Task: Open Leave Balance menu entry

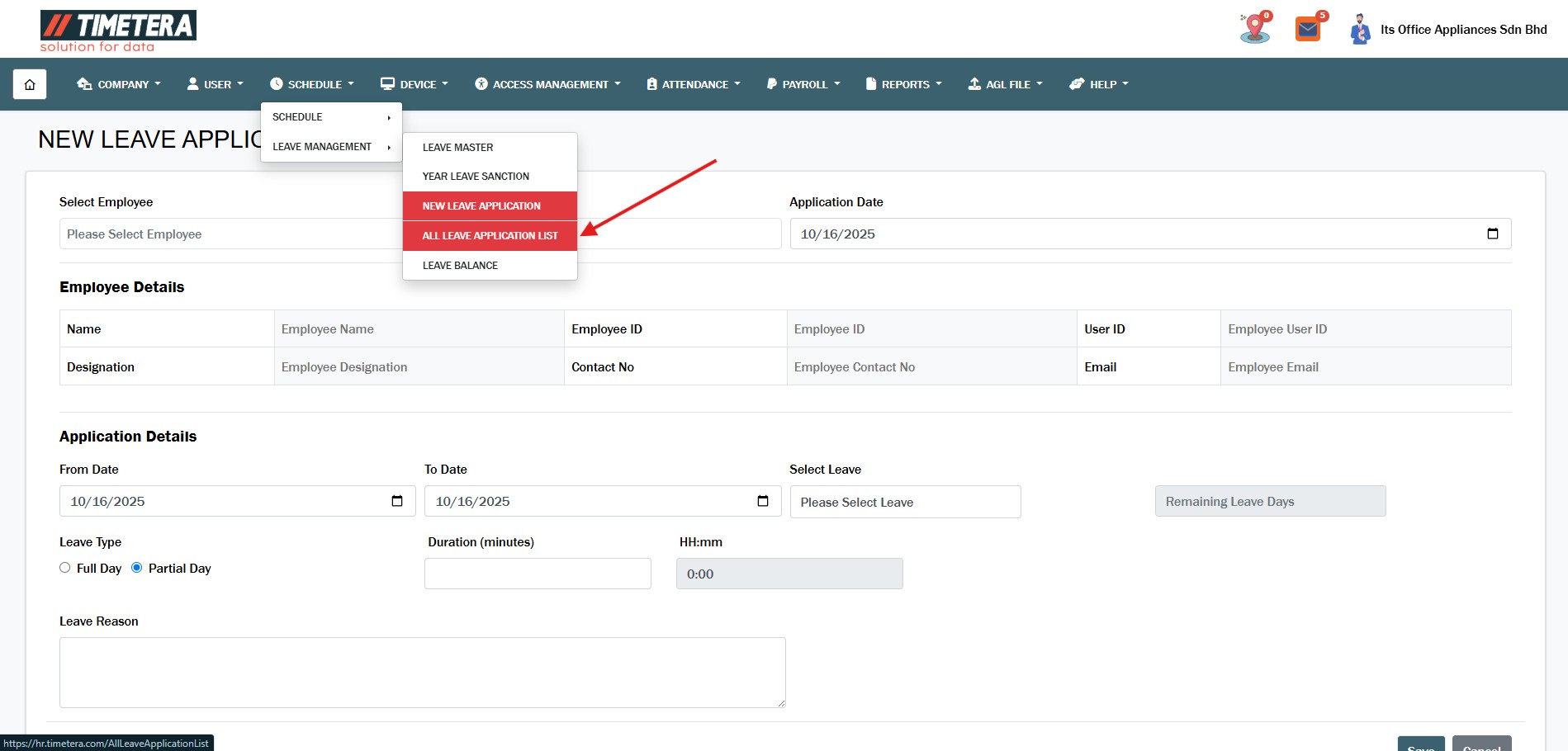Action: coord(460,266)
